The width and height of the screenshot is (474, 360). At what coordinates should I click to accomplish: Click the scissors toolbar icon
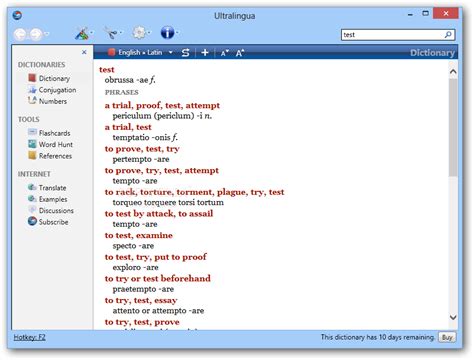tap(111, 33)
